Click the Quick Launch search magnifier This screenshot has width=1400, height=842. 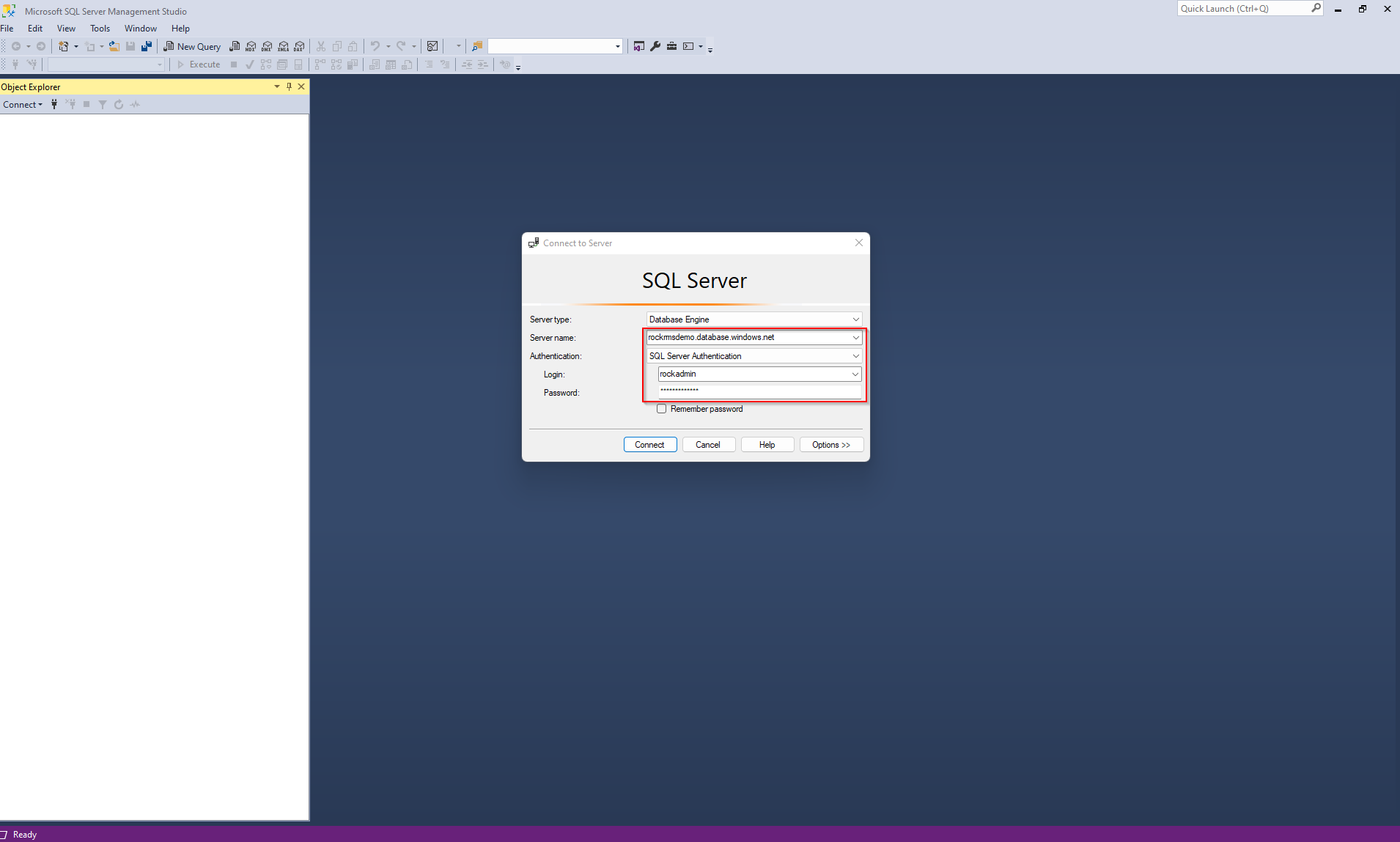coord(1316,8)
